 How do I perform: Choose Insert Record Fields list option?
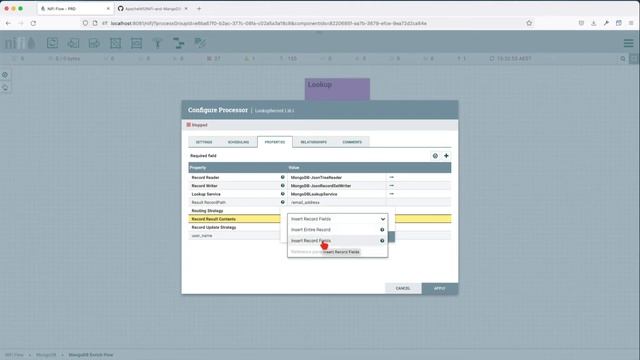pyautogui.click(x=338, y=241)
